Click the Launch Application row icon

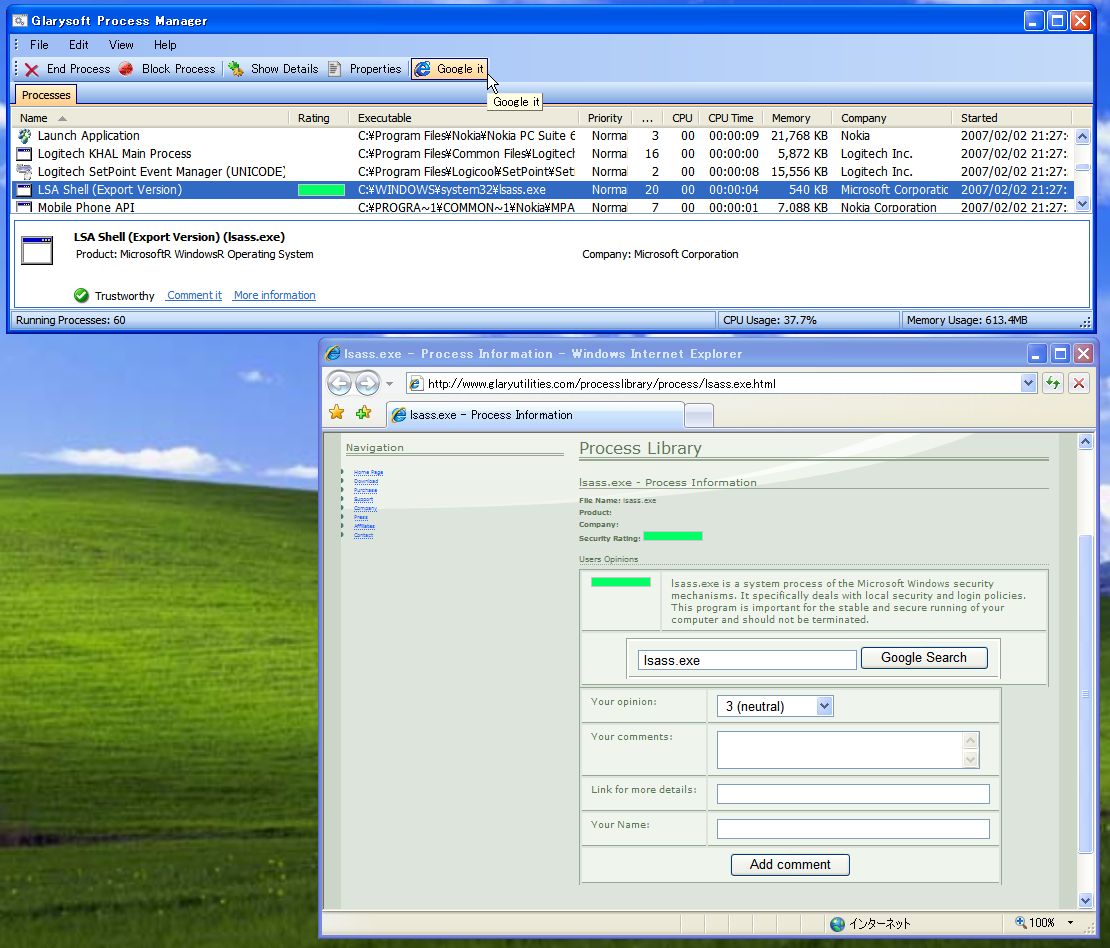coord(25,136)
